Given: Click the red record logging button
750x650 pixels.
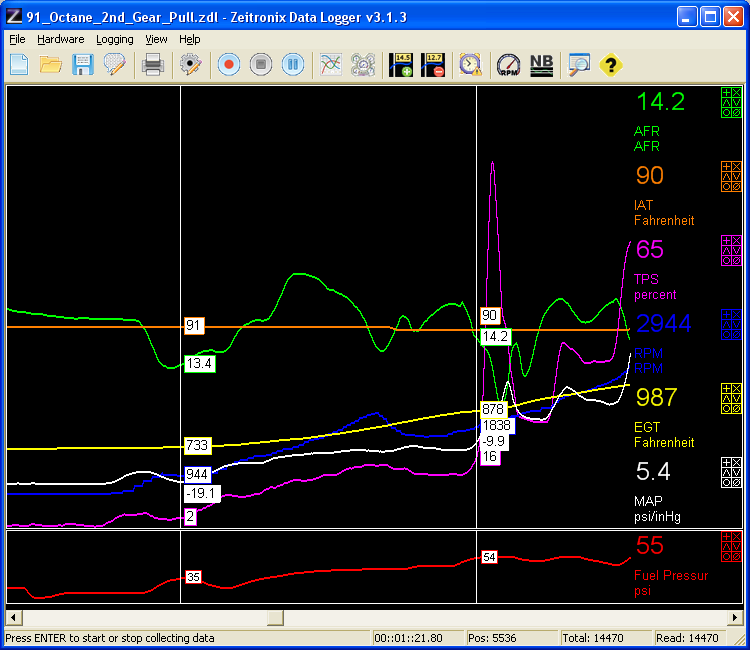Looking at the screenshot, I should pyautogui.click(x=229, y=65).
